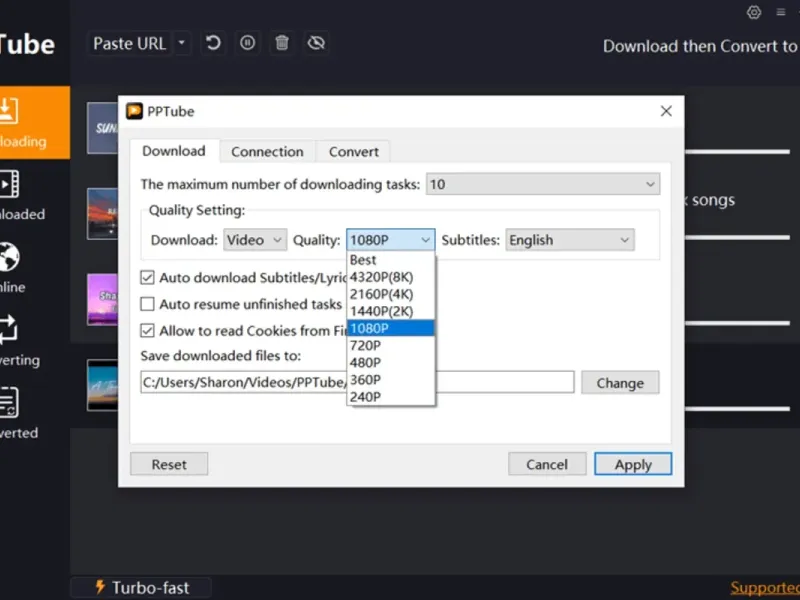Open maximum downloading tasks dropdown
The image size is (800, 600).
(x=543, y=184)
